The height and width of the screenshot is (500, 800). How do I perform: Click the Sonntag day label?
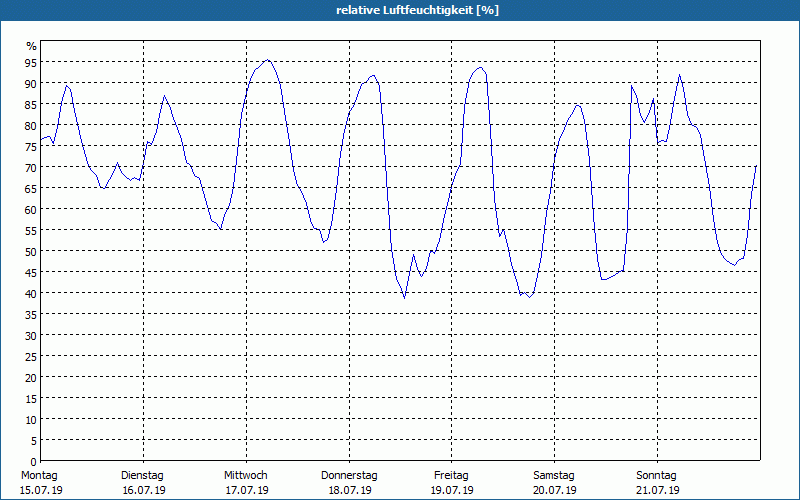657,475
